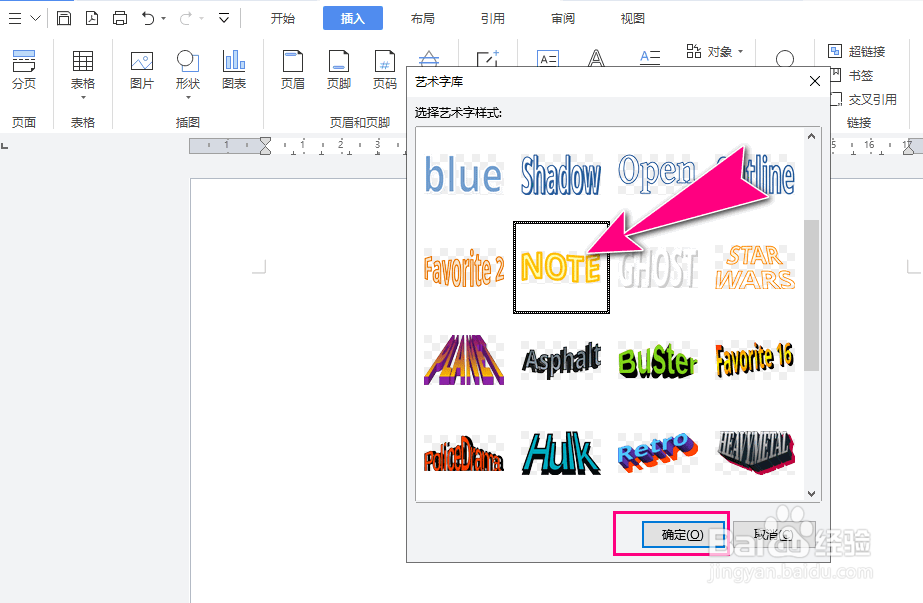Expand the 形状 dropdown arrow
The height and width of the screenshot is (603, 923).
(188, 97)
